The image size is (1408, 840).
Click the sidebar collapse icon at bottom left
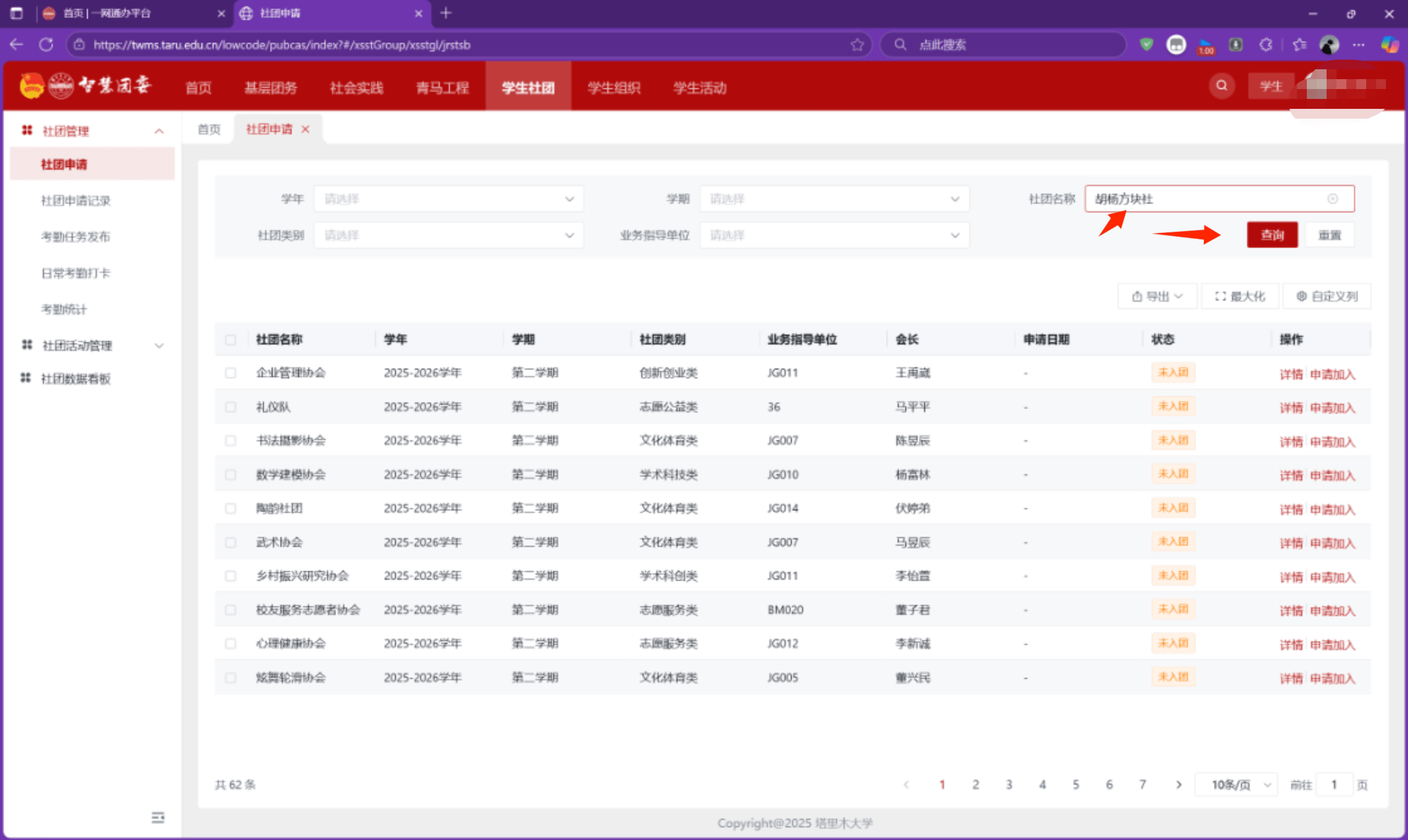(x=158, y=817)
